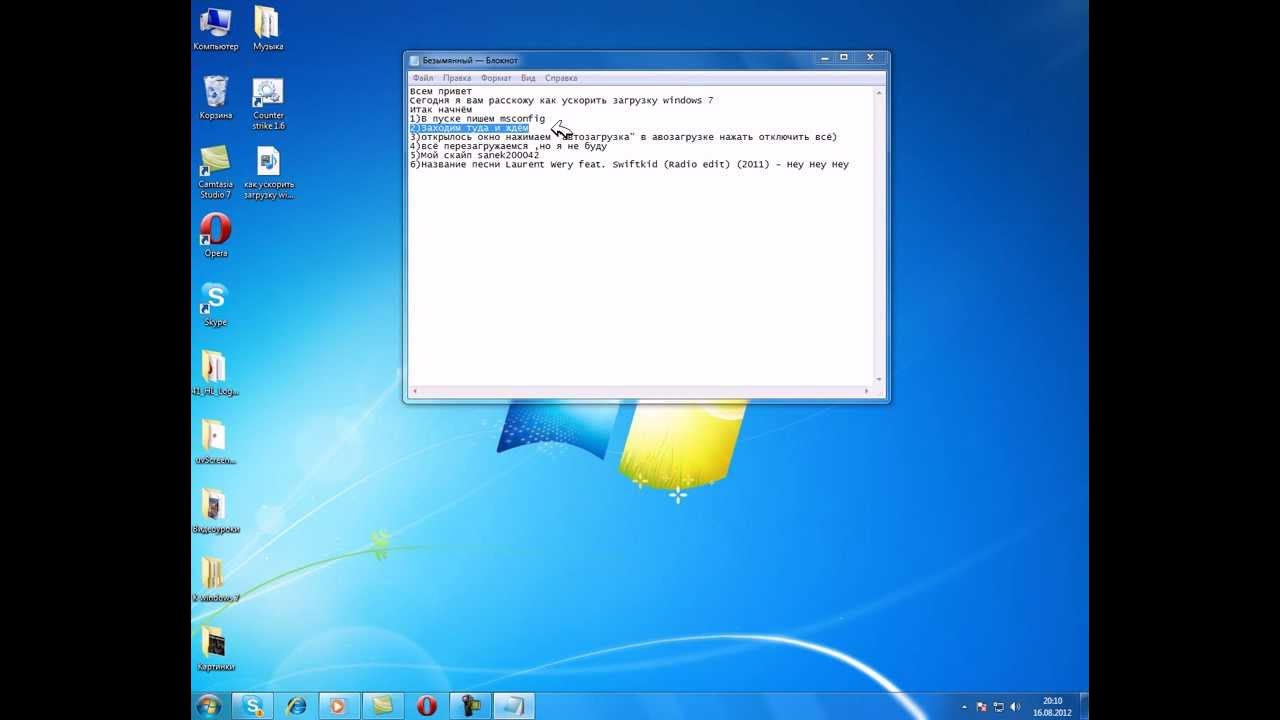The height and width of the screenshot is (720, 1280).
Task: Open the Справка menu in Notepad
Action: point(561,78)
